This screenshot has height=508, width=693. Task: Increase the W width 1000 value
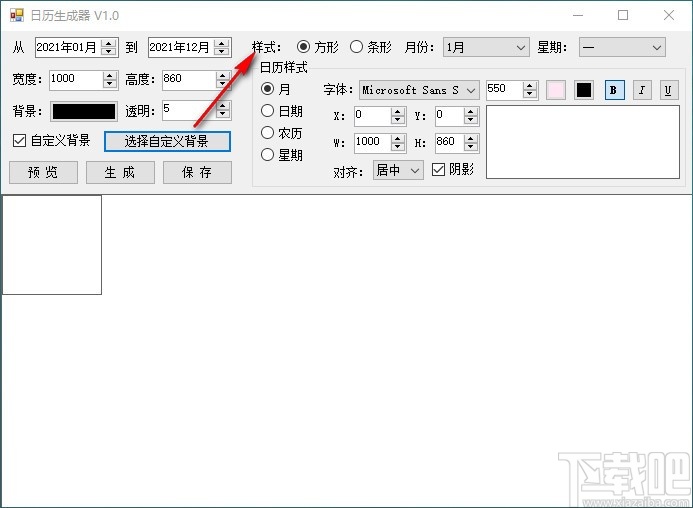[x=398, y=138]
